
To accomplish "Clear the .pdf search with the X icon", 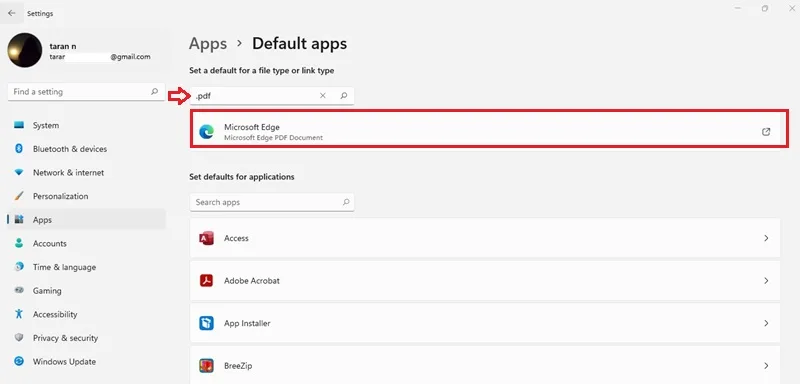I will pyautogui.click(x=322, y=95).
